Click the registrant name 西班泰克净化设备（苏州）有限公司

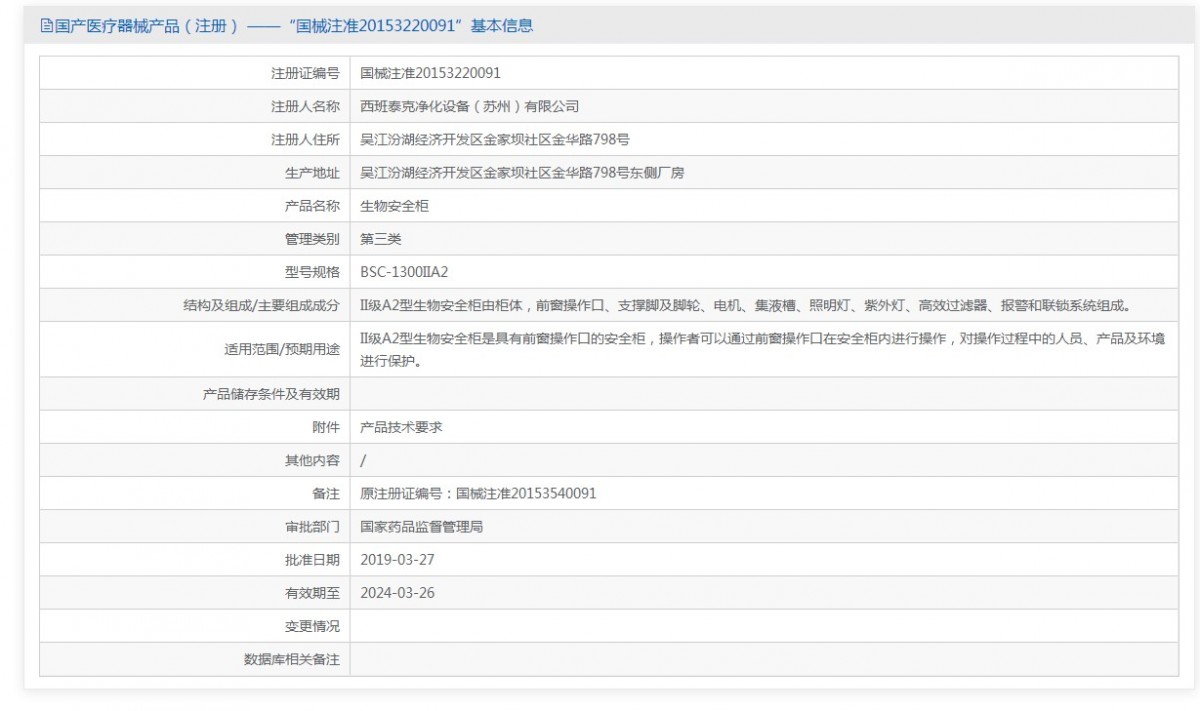(x=470, y=106)
